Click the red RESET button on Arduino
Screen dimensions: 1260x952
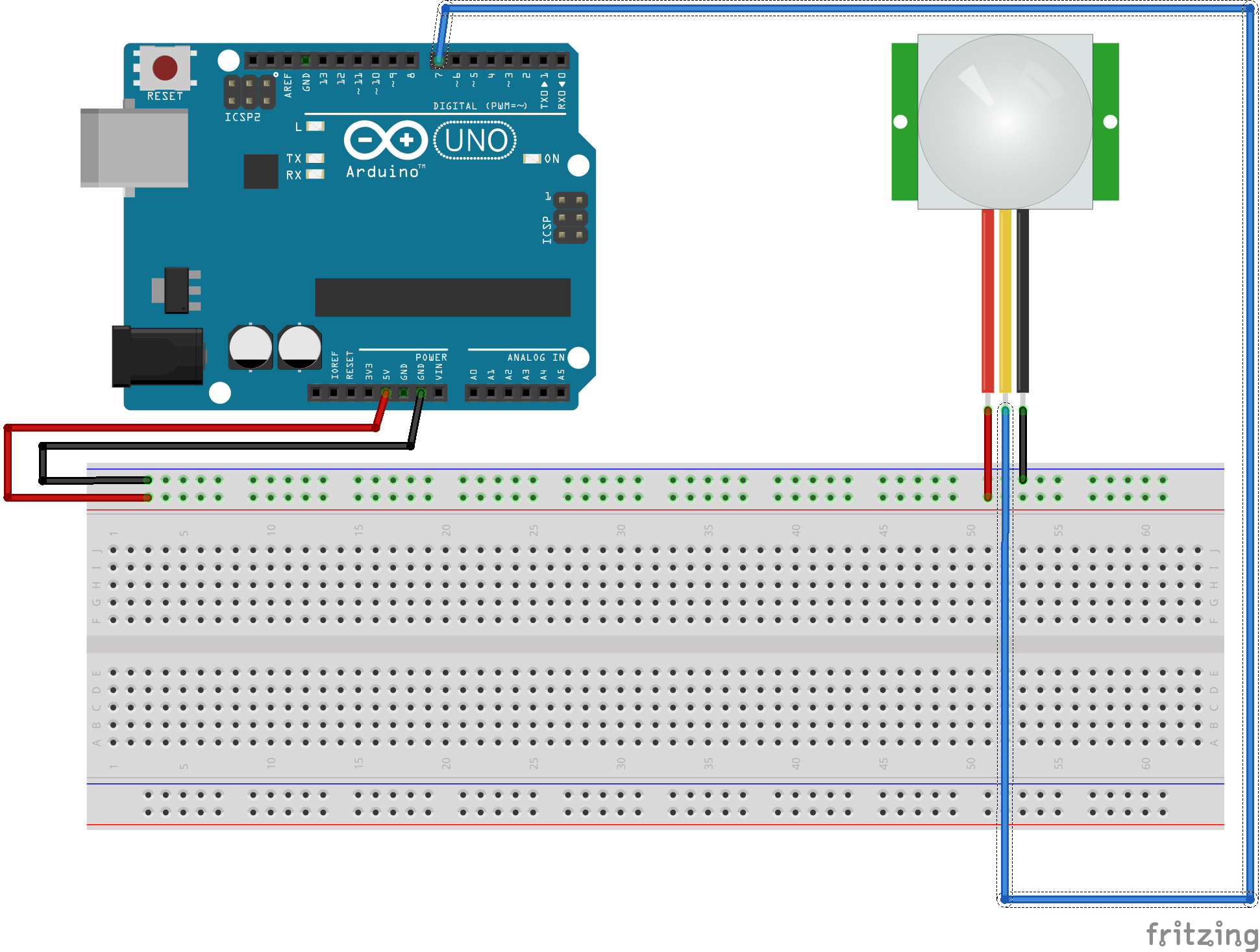coord(165,67)
